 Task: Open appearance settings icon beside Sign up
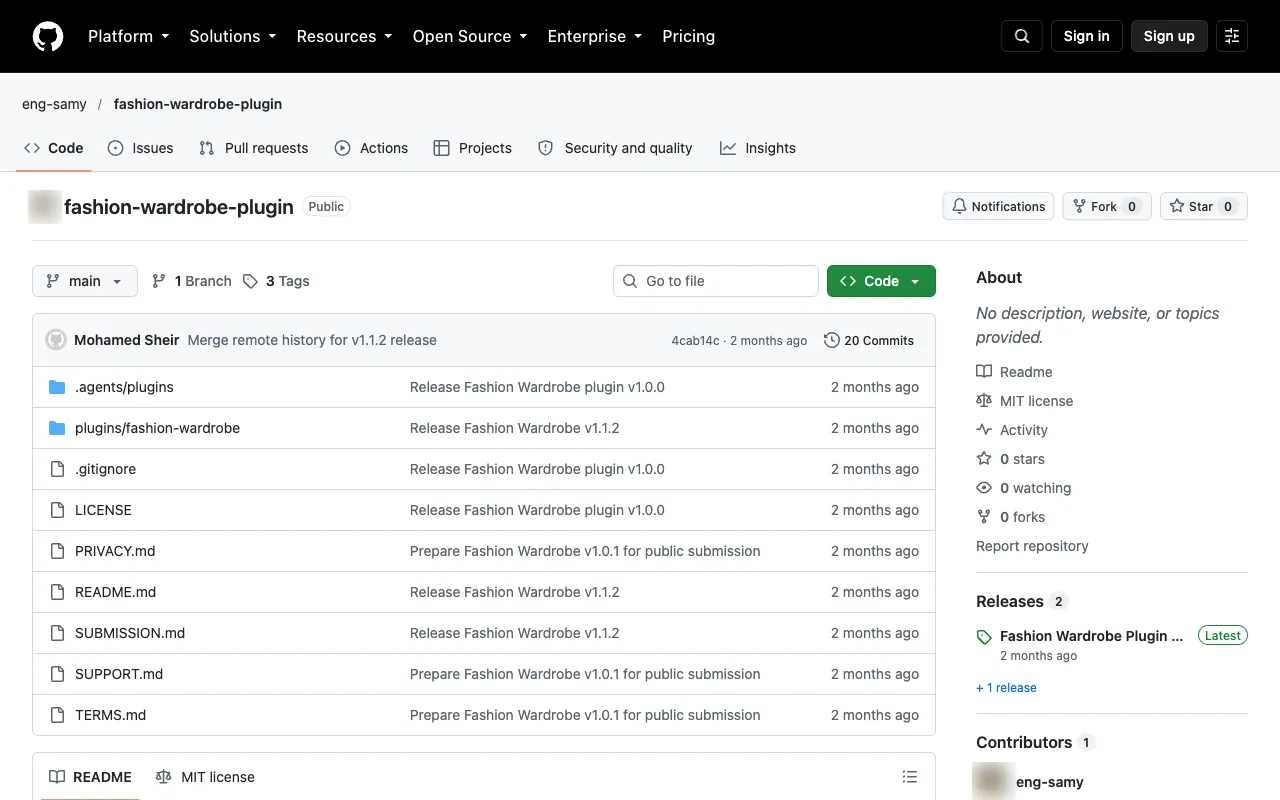(1232, 36)
